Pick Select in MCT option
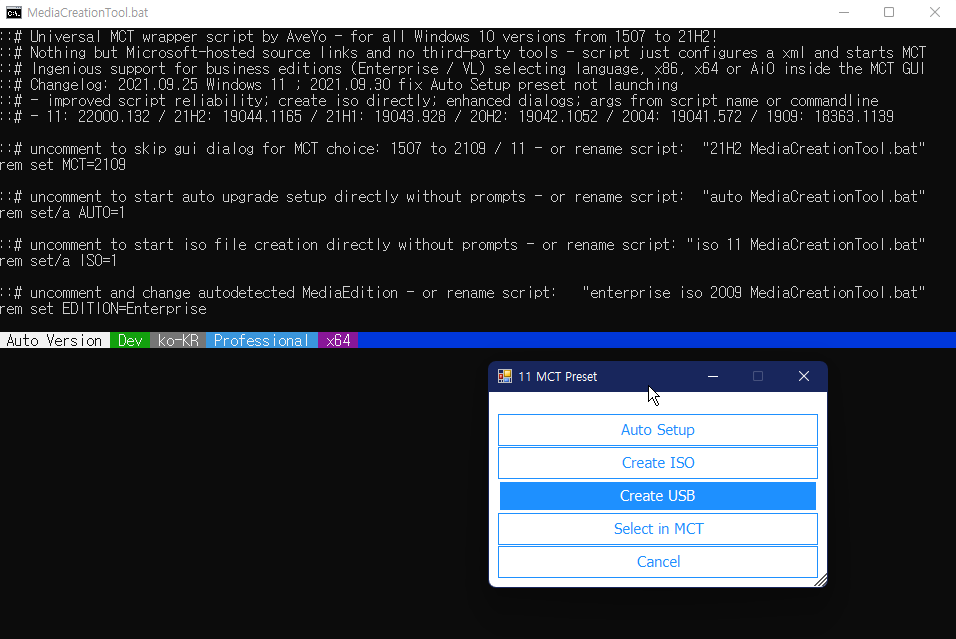Image resolution: width=956 pixels, height=639 pixels. tap(657, 529)
